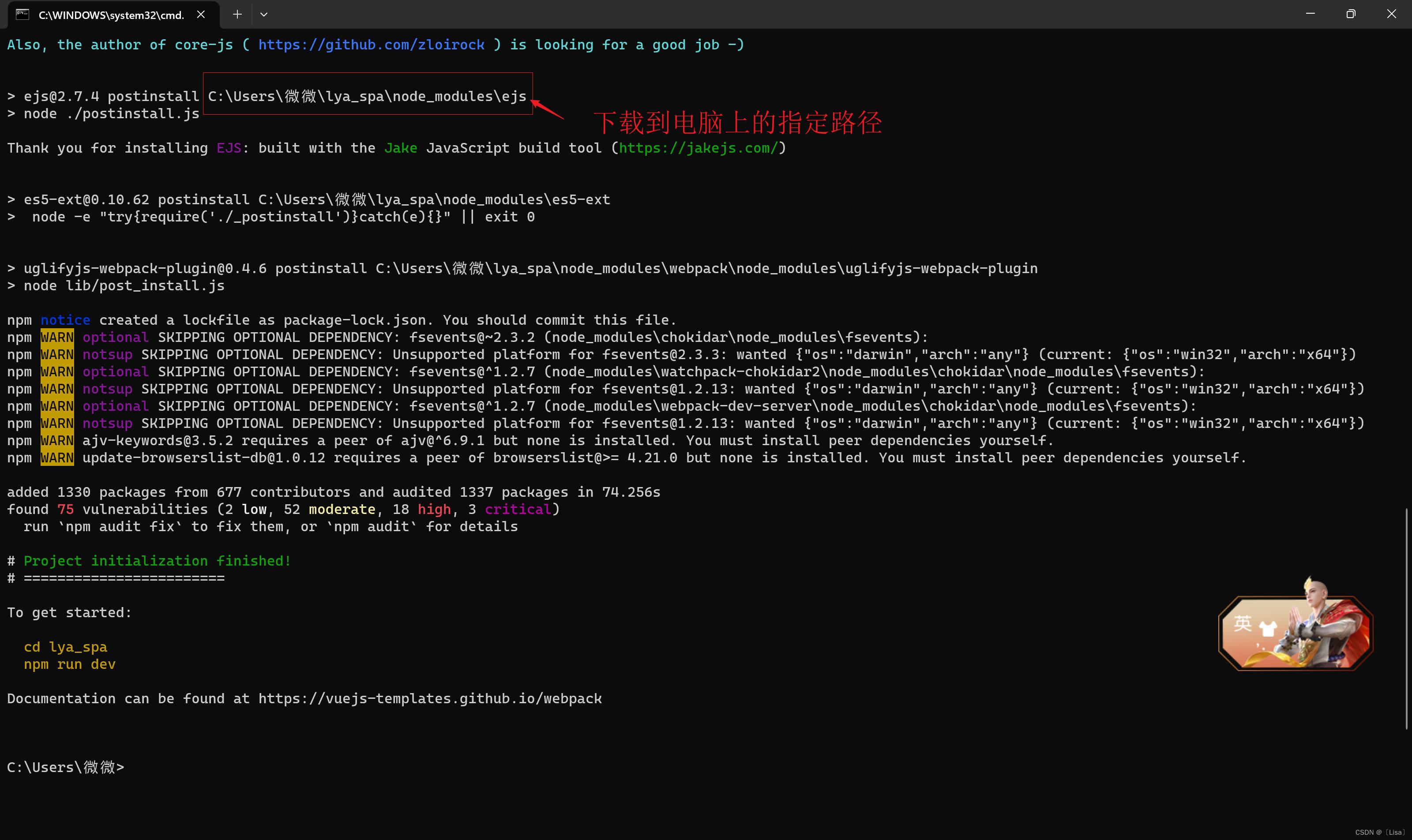Close the terminal window

tap(1392, 14)
